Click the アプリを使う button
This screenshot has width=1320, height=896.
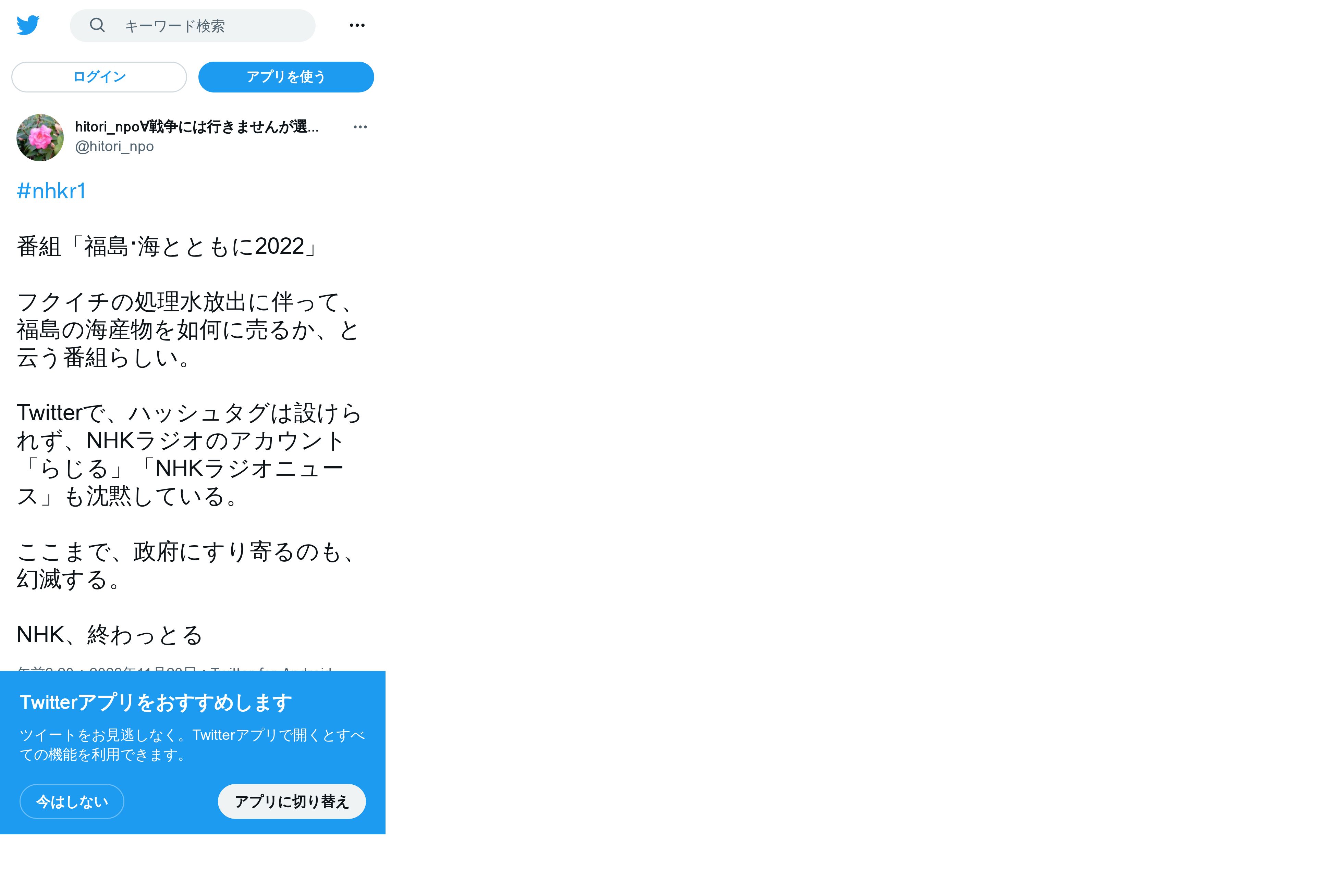click(x=286, y=77)
